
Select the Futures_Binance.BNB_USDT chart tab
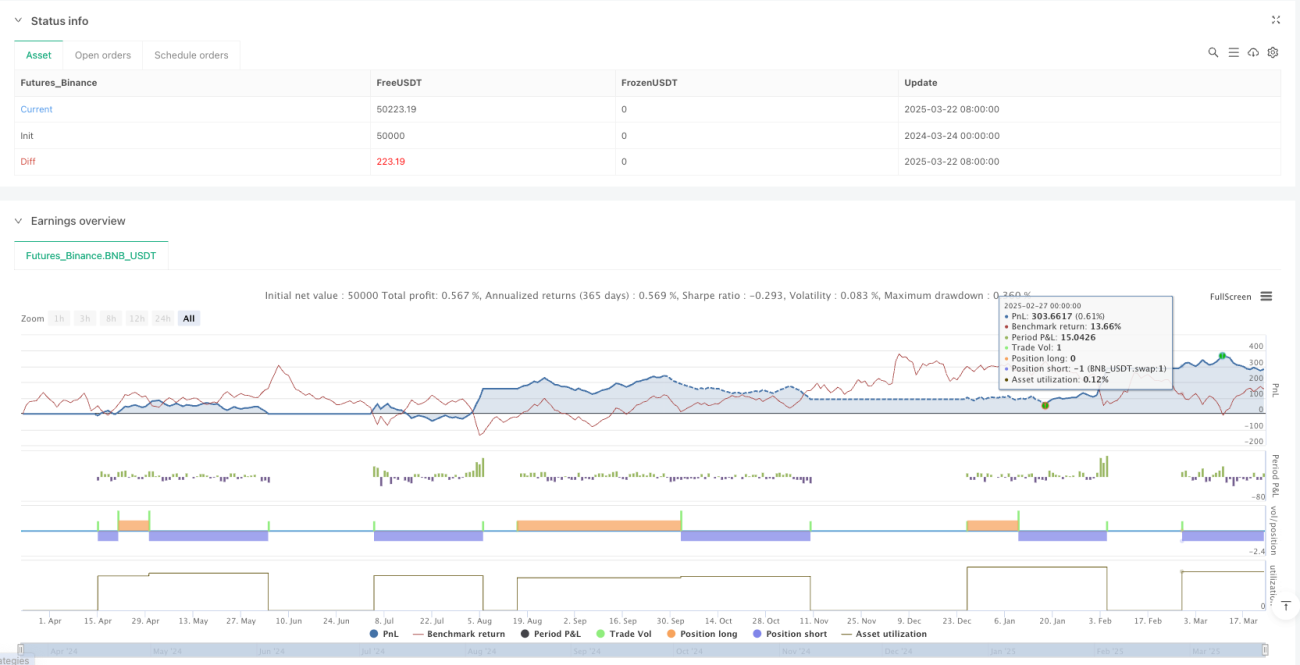(x=91, y=256)
